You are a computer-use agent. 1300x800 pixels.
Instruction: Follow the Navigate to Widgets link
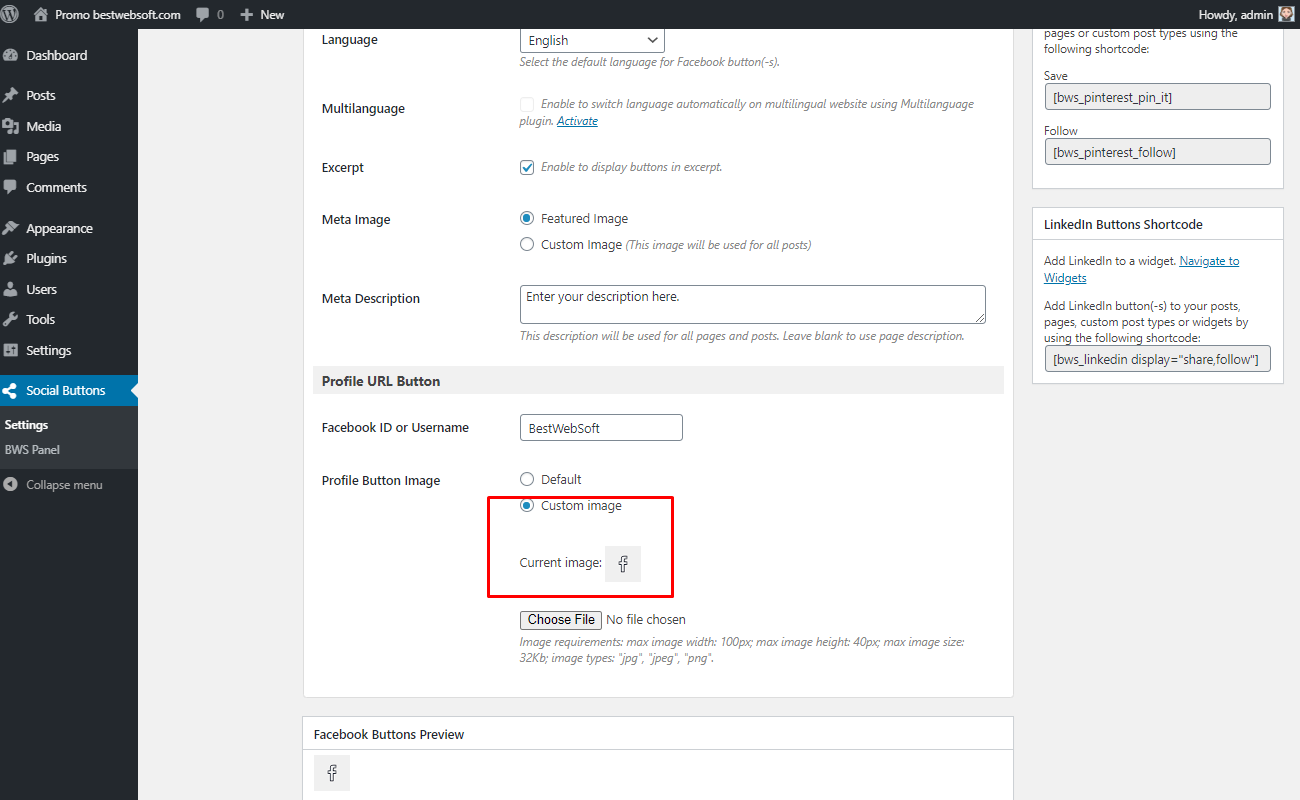tap(1141, 269)
